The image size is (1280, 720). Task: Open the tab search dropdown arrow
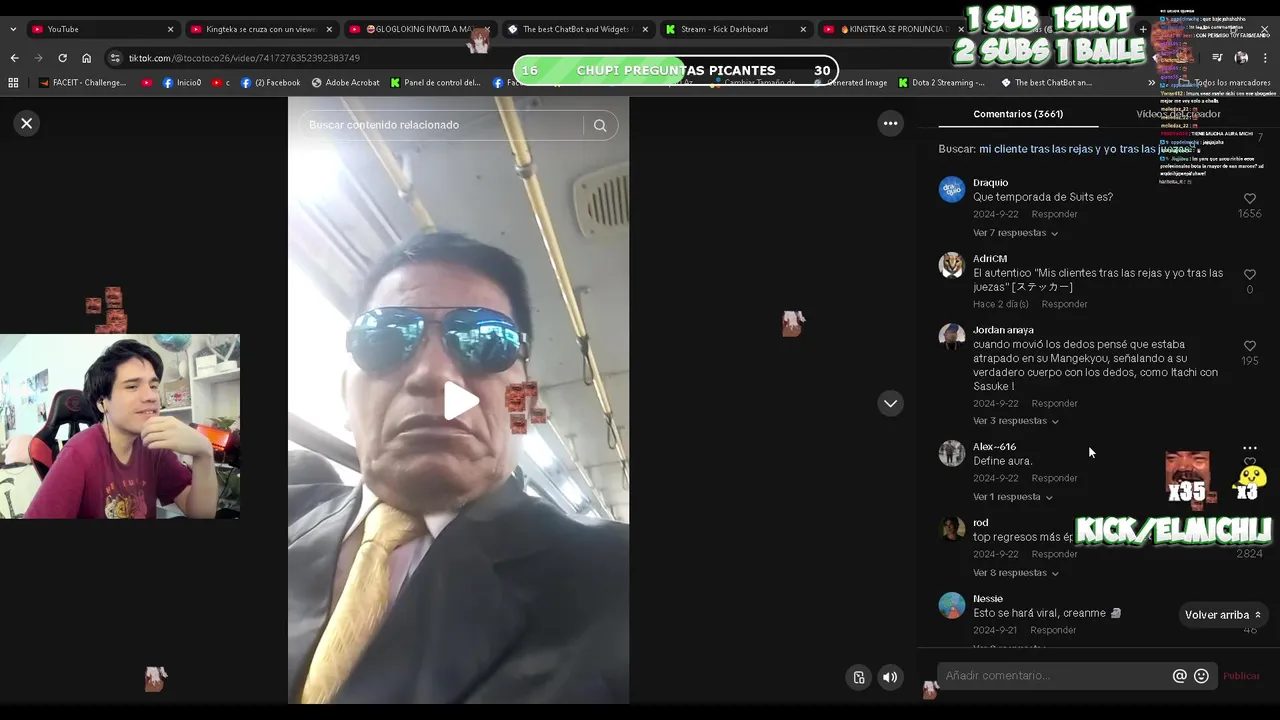click(x=12, y=29)
